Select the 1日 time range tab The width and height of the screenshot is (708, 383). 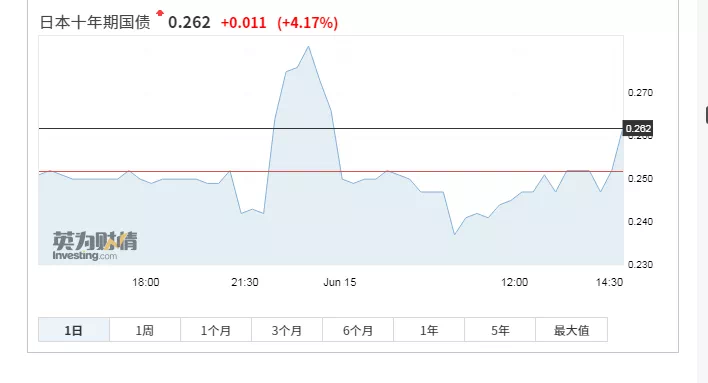click(x=74, y=330)
